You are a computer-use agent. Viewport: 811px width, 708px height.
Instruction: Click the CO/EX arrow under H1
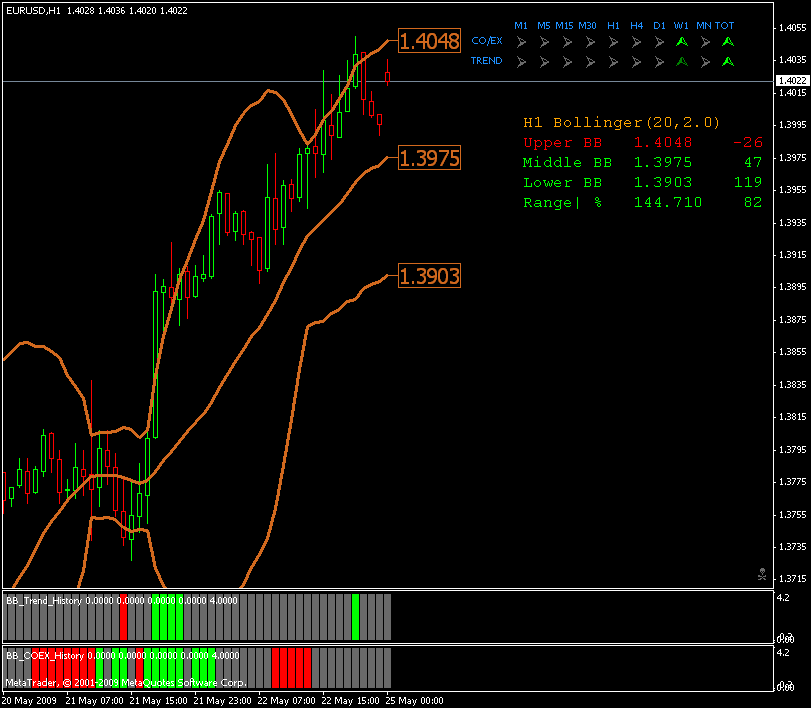point(613,42)
